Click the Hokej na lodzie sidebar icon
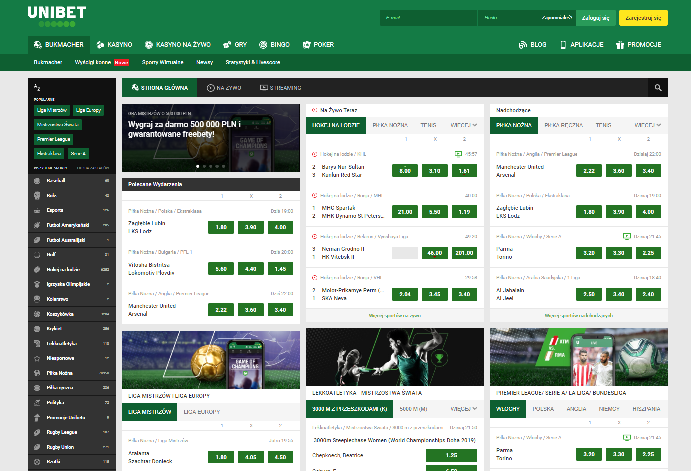 pos(37,270)
